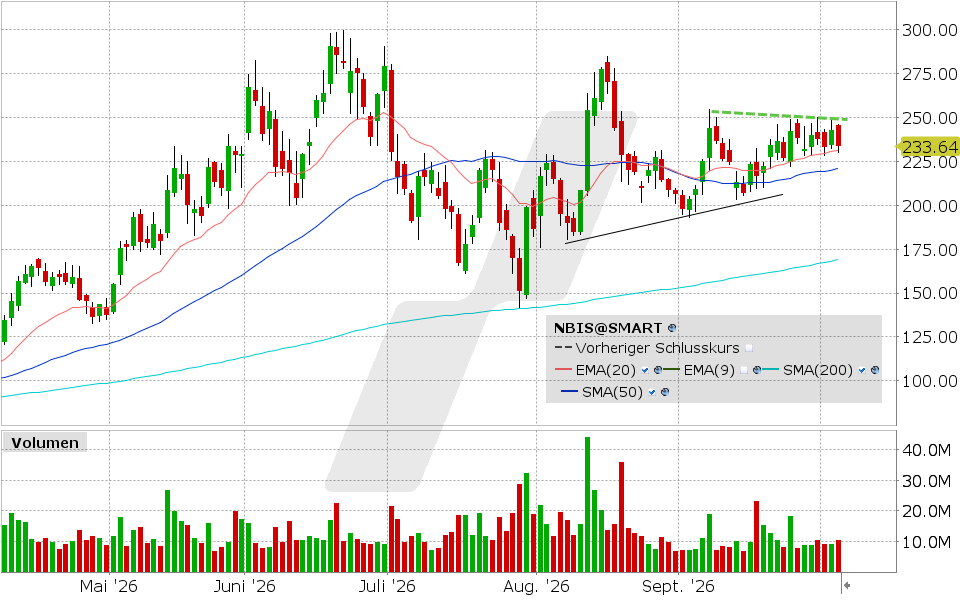The image size is (960, 600).
Task: Click the SMA(50) legend label
Action: pyautogui.click(x=612, y=392)
